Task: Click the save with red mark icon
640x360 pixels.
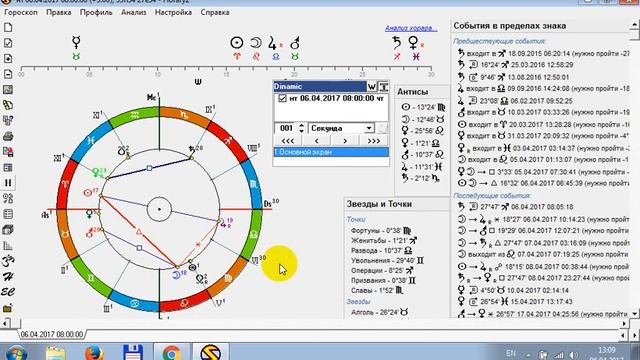Action: pos(8,152)
